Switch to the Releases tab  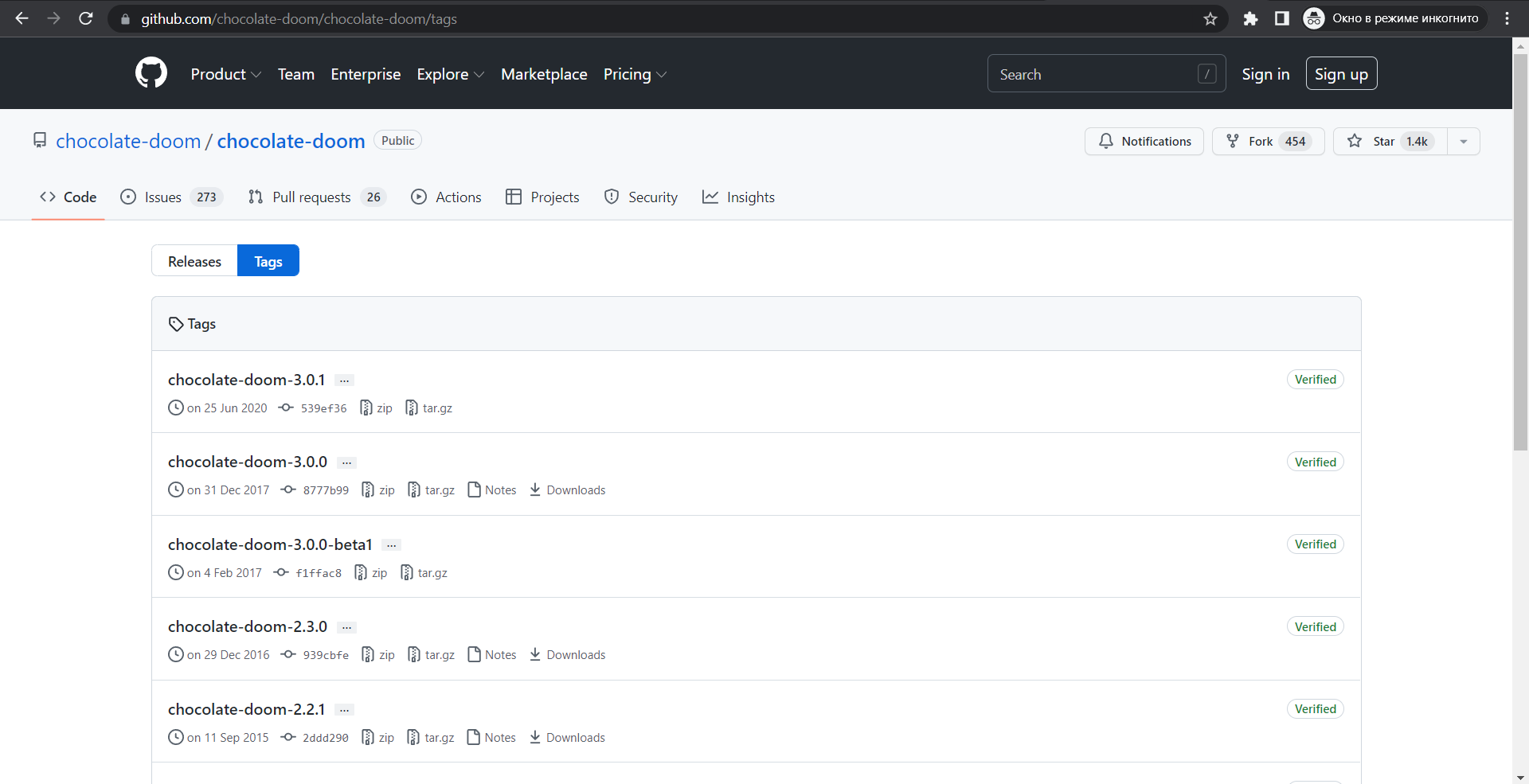194,260
